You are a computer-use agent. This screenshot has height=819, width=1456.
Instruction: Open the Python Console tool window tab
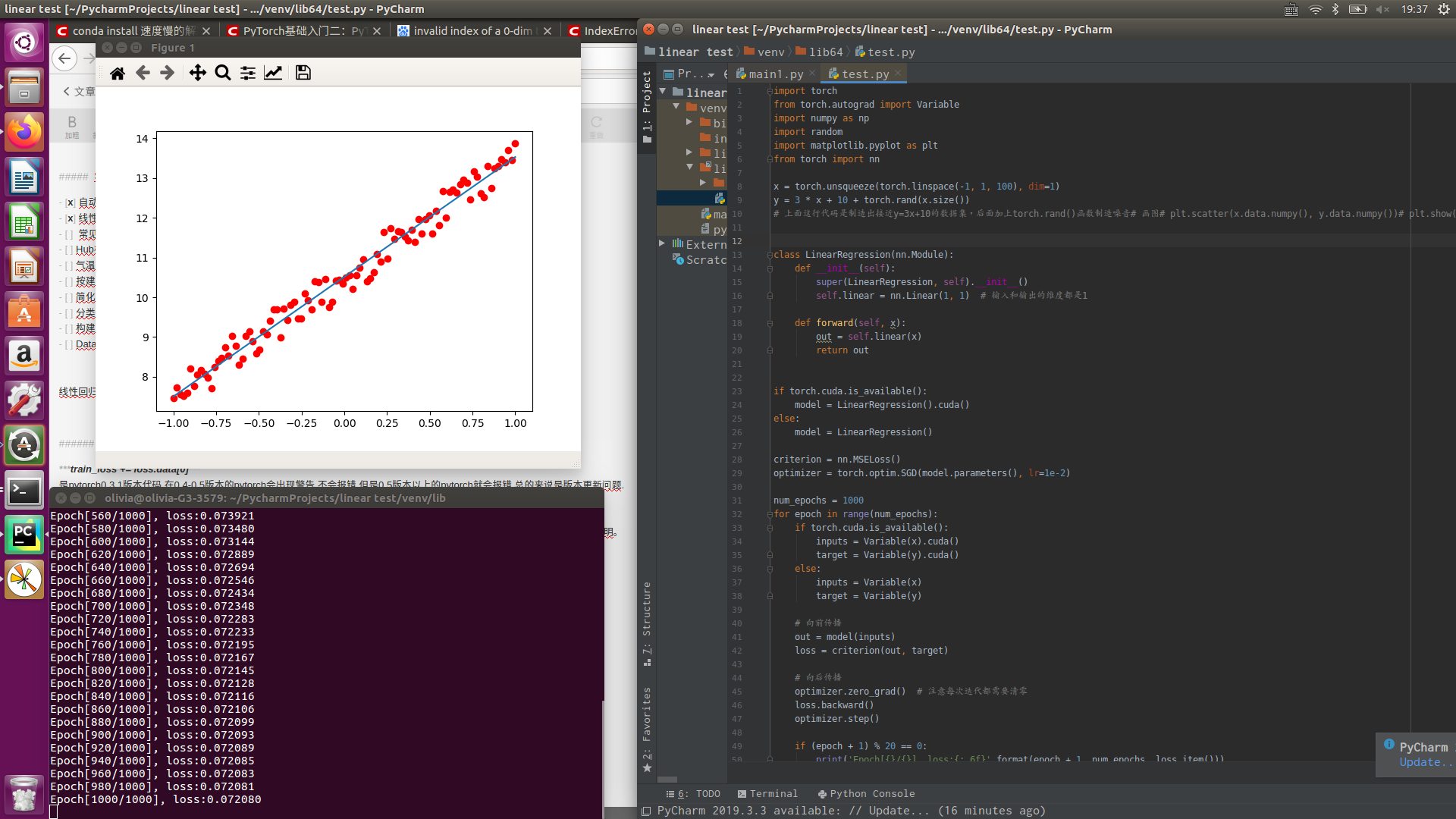pos(865,794)
